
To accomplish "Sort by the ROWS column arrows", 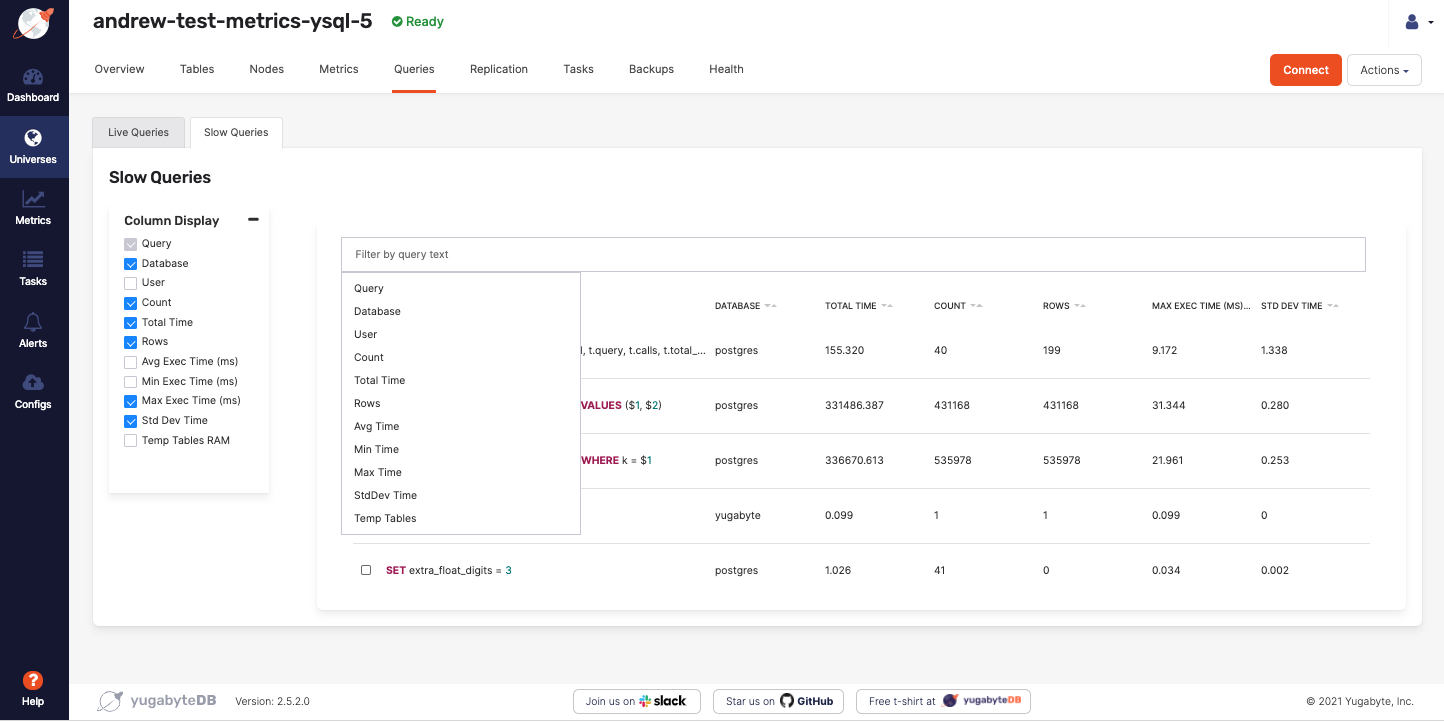I will pos(1080,306).
